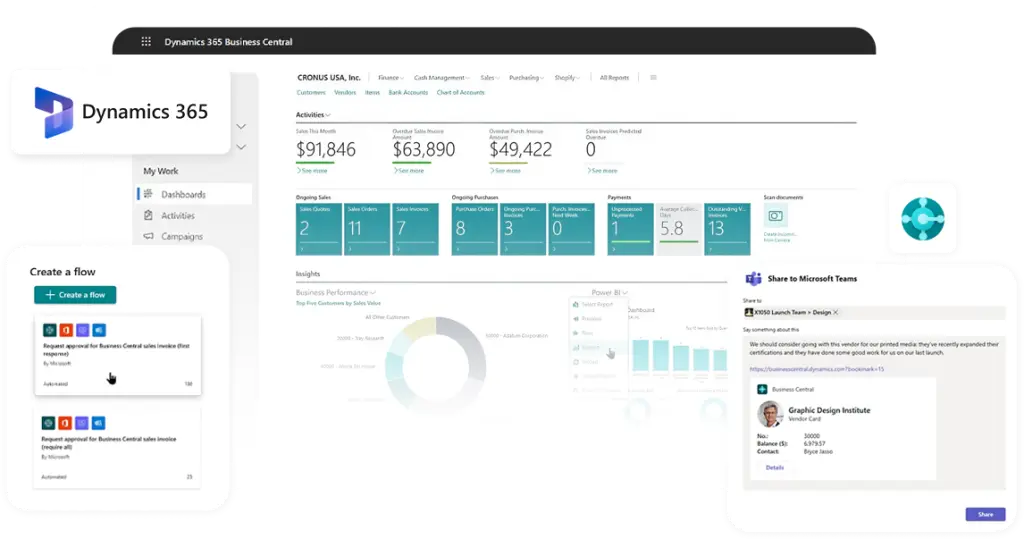Expand the Purchasing menu

526,77
